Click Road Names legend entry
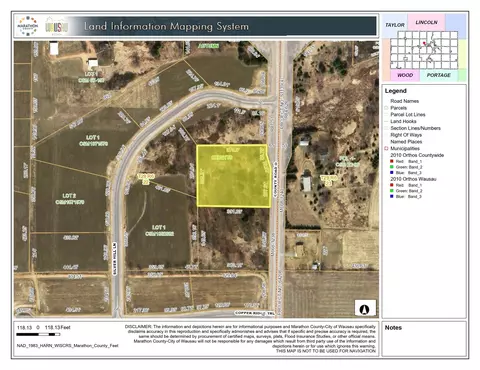Viewport: 480px width, 370px height. click(405, 101)
